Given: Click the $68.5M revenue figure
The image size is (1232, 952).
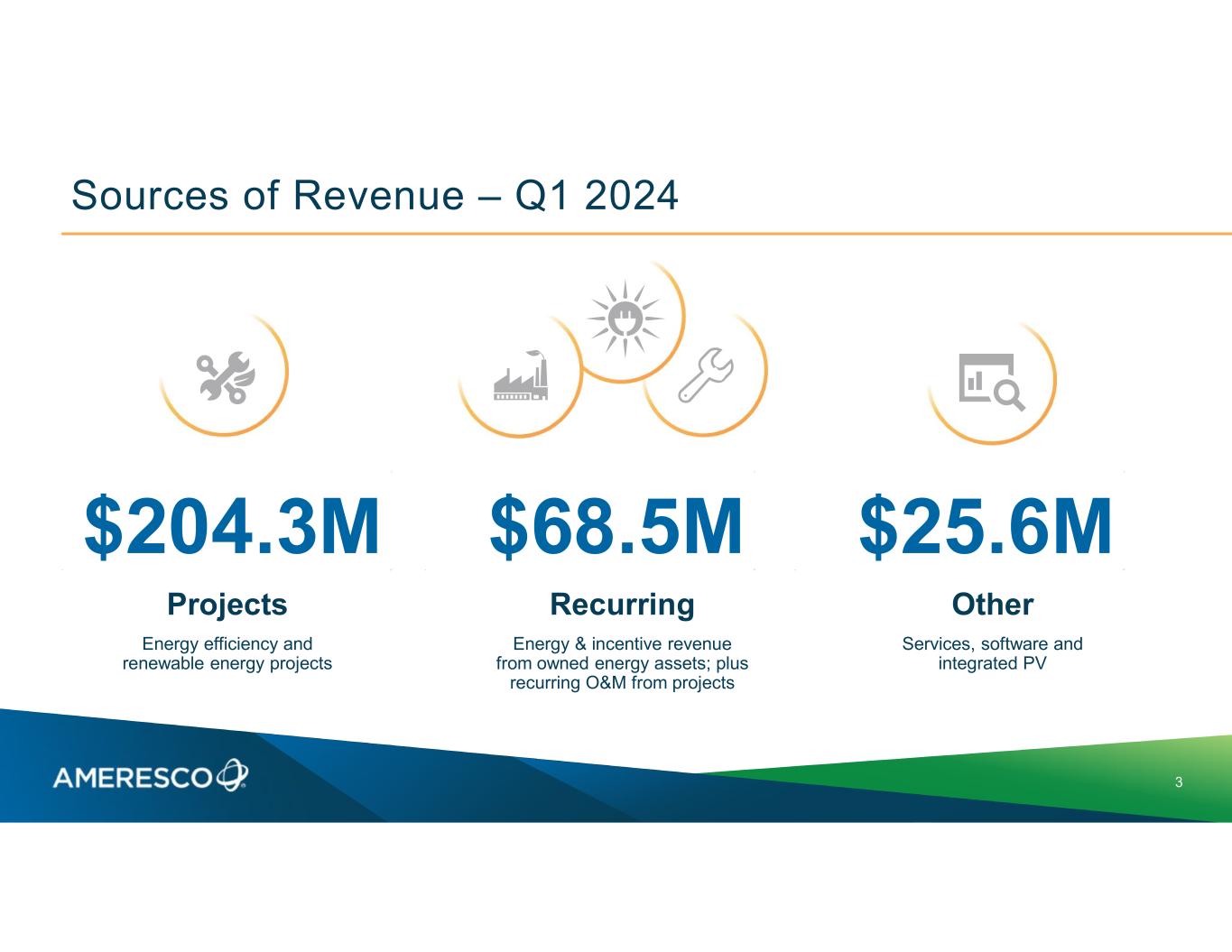Looking at the screenshot, I should tap(616, 527).
